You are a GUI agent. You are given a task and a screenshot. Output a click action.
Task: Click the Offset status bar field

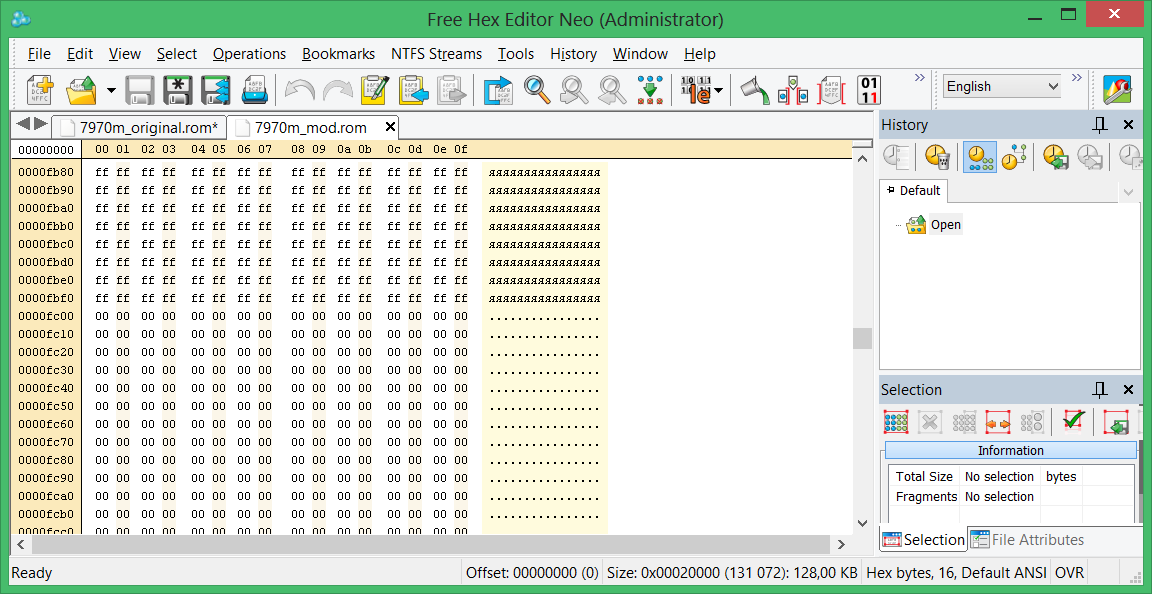[x=533, y=573]
